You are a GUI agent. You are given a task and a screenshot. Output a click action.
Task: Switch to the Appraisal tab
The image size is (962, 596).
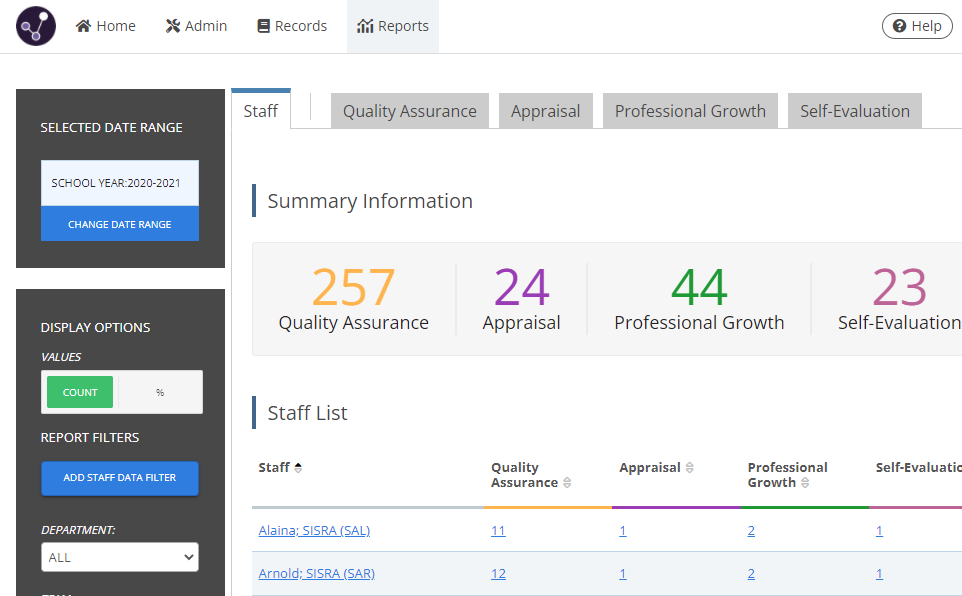click(x=545, y=110)
